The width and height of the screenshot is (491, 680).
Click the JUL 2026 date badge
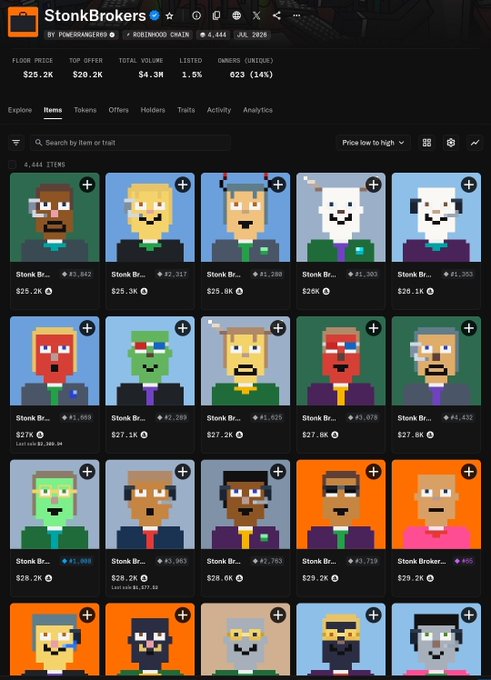pyautogui.click(x=252, y=35)
